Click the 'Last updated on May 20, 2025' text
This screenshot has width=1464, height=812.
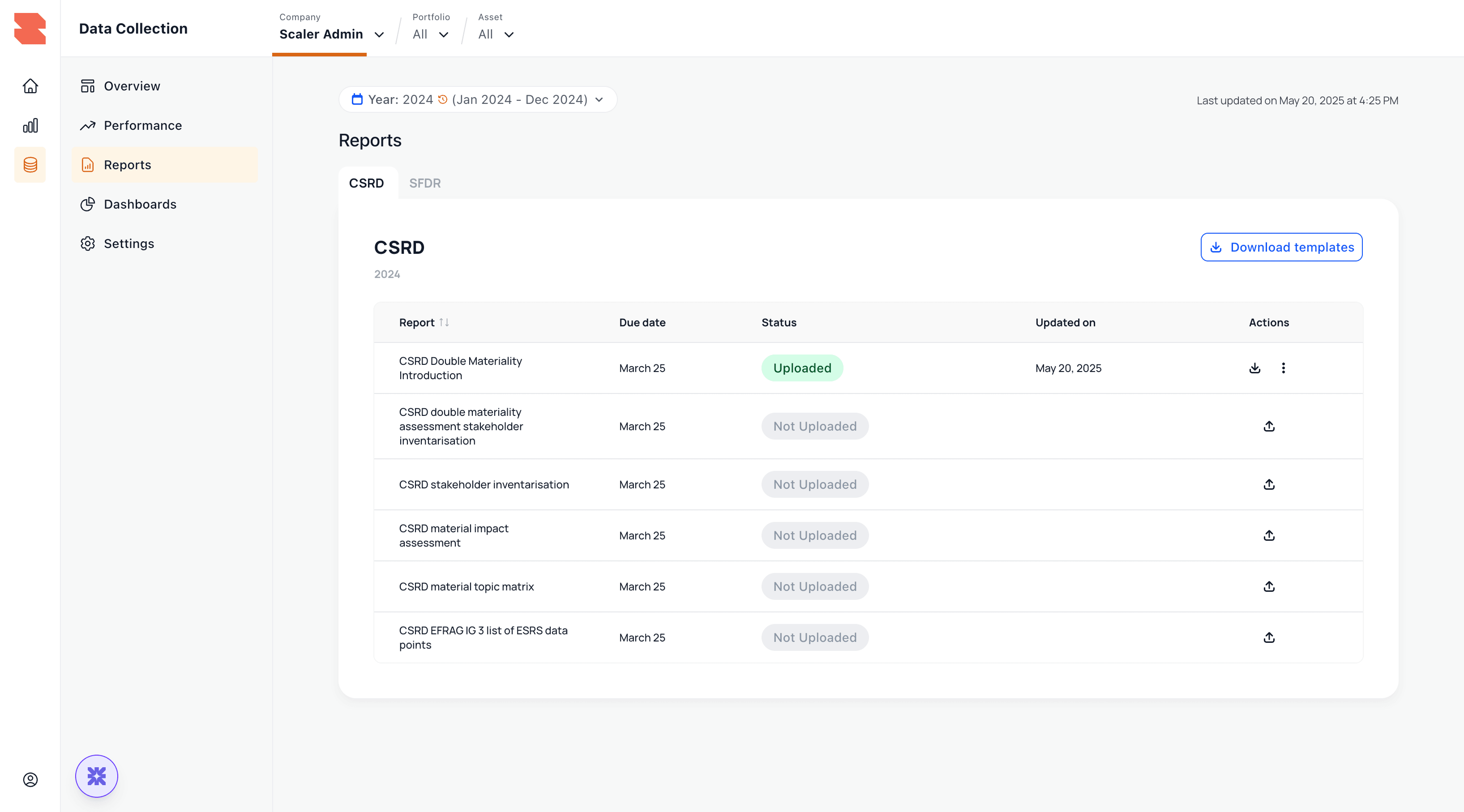pyautogui.click(x=1297, y=101)
